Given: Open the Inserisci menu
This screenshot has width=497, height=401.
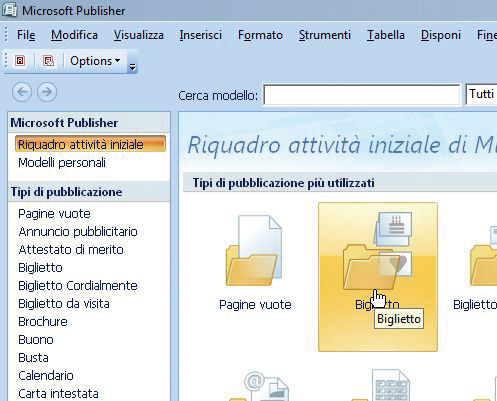Looking at the screenshot, I should pos(200,35).
